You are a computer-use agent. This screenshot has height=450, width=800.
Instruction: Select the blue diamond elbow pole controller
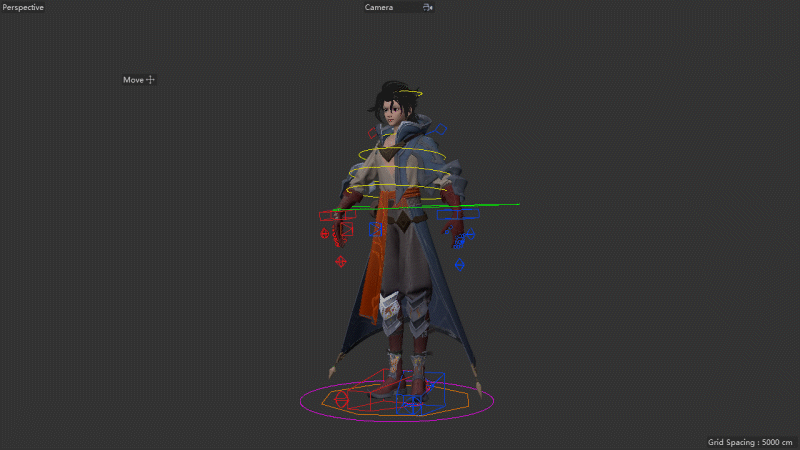click(460, 265)
